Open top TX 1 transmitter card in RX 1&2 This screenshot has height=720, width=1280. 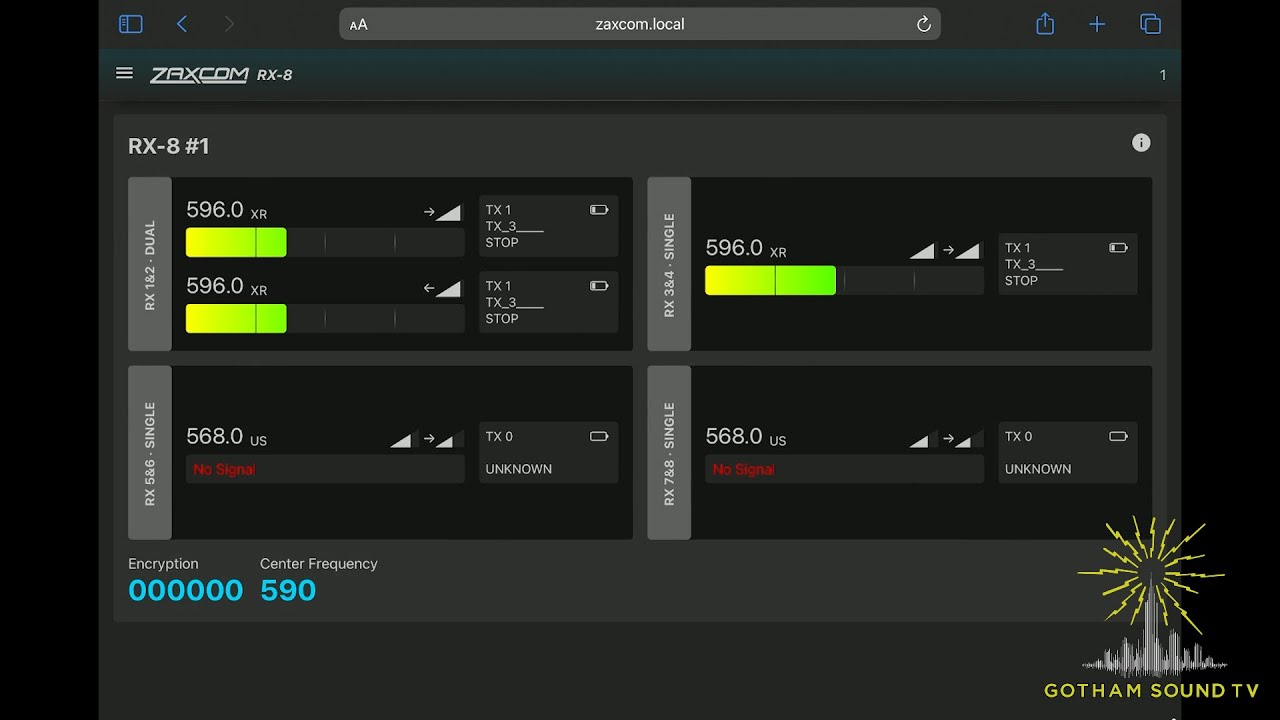[x=549, y=226]
